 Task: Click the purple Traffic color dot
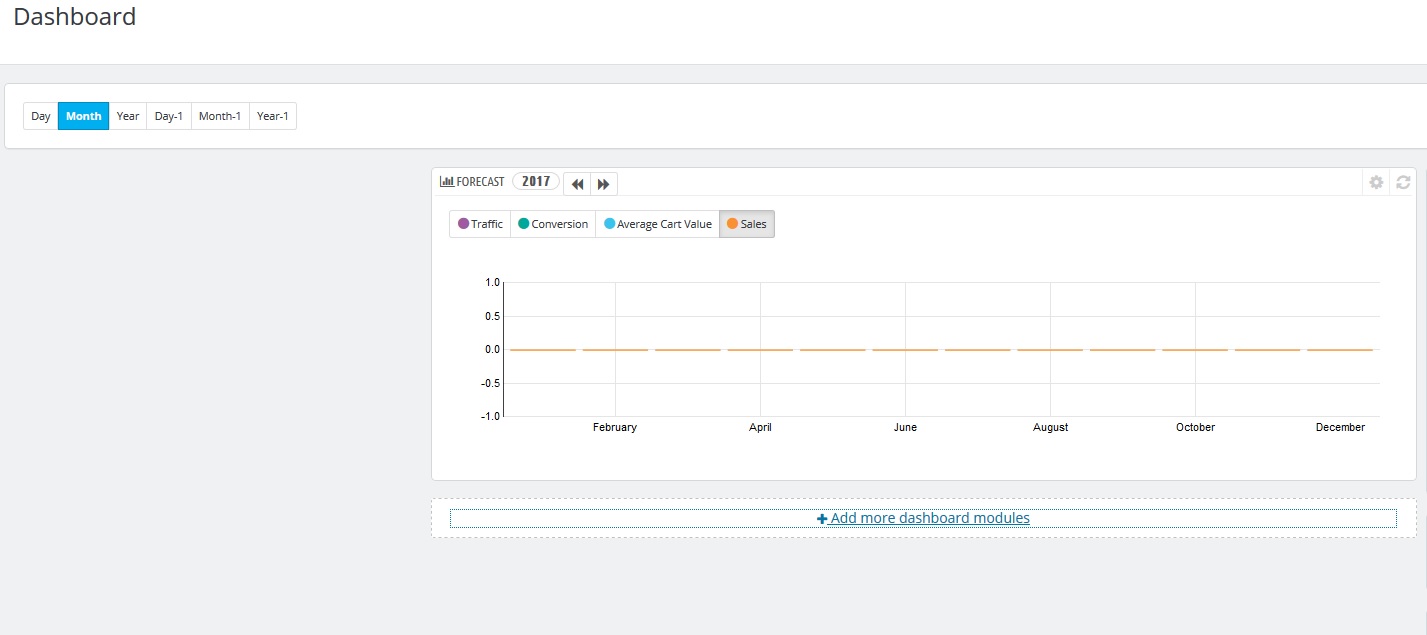(x=463, y=224)
